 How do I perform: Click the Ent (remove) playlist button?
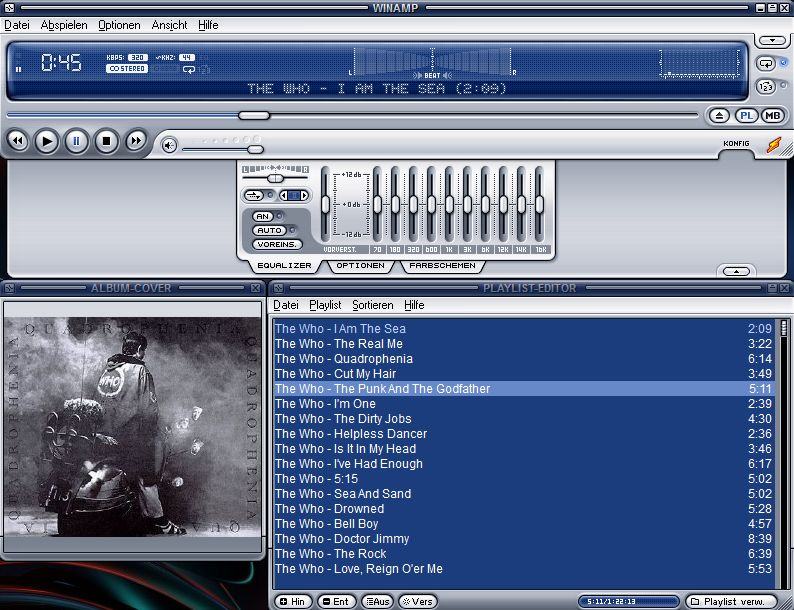[336, 601]
